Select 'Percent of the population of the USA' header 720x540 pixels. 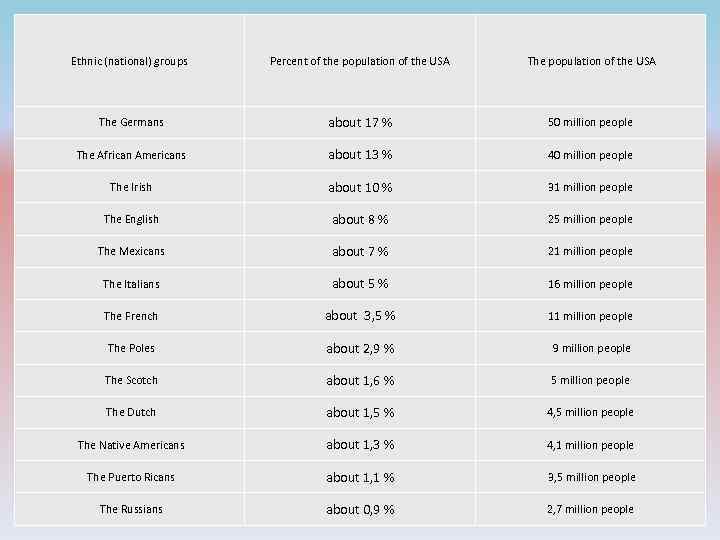point(360,62)
